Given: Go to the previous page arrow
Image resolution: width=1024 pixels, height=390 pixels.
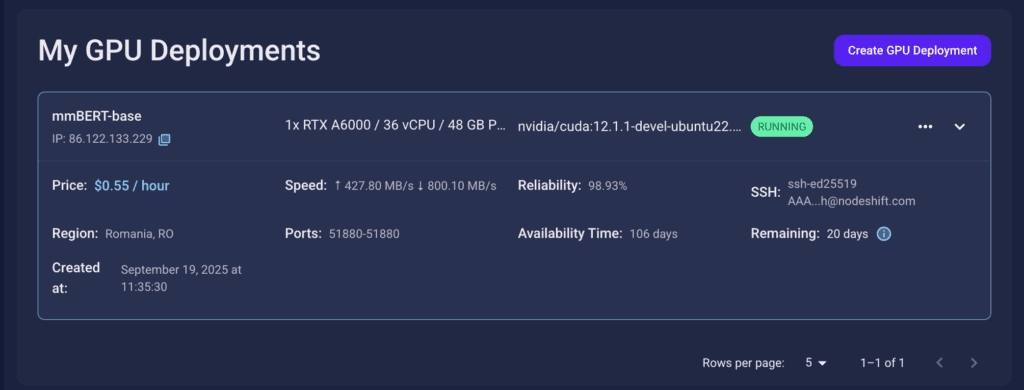Looking at the screenshot, I should point(940,363).
